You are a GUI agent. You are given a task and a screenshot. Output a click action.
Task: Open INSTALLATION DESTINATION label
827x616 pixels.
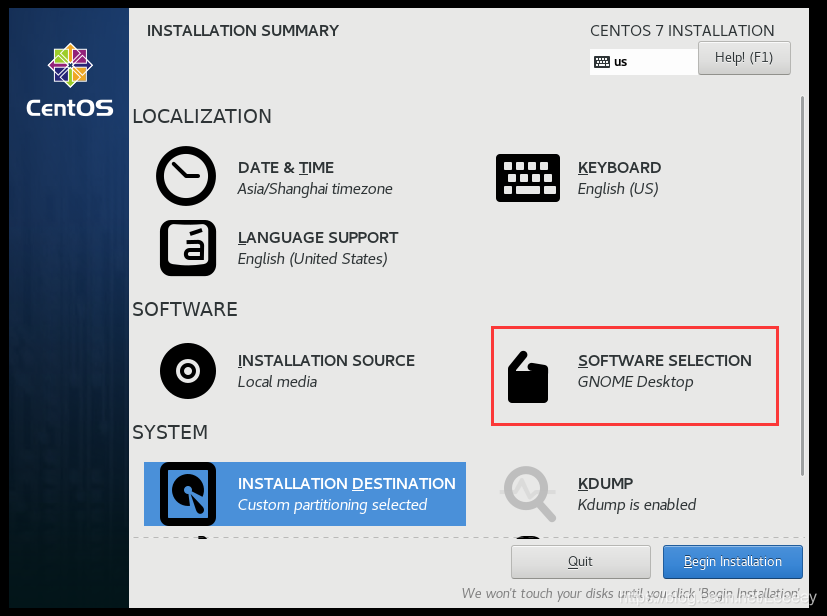[347, 484]
